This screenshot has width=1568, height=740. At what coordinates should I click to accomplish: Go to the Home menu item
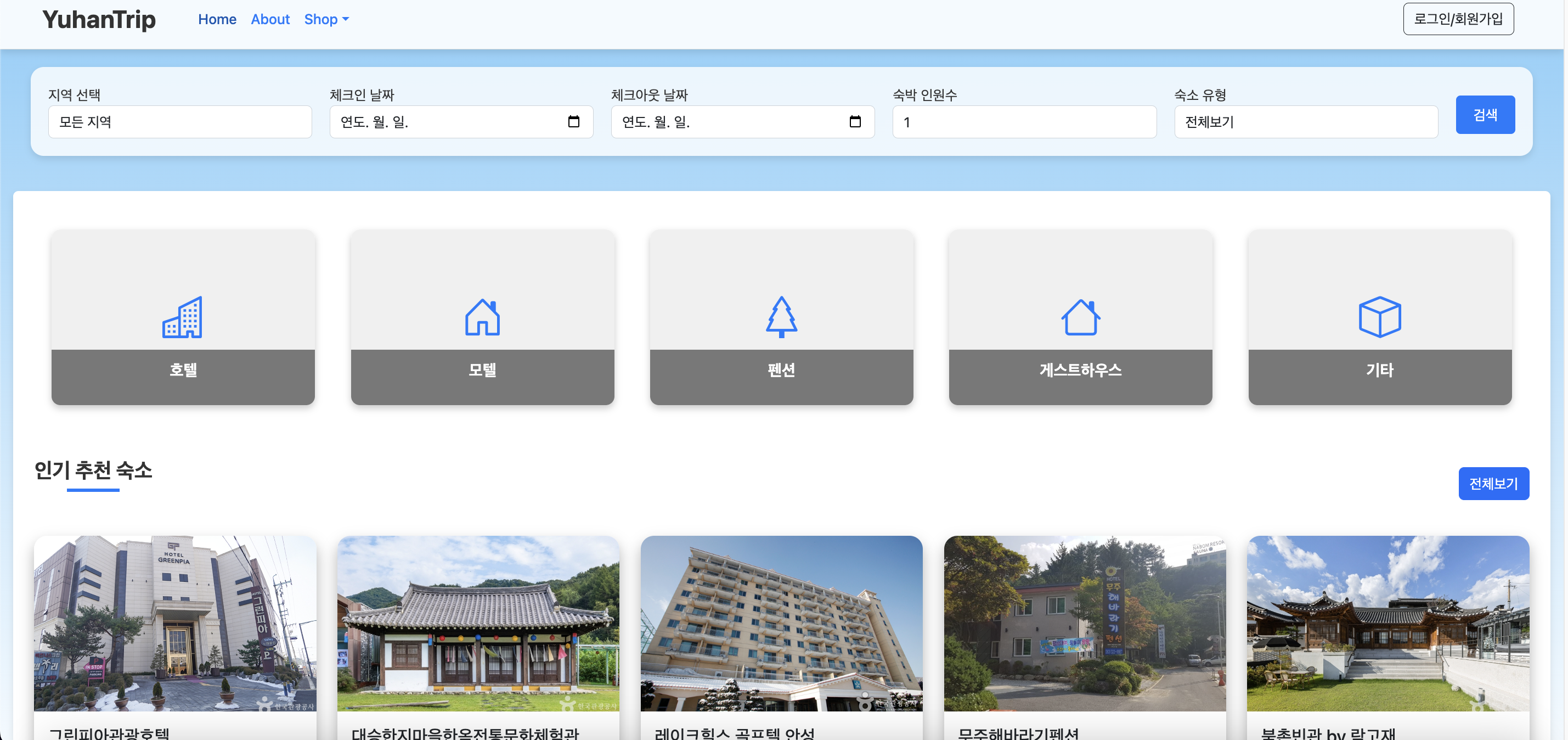click(217, 20)
